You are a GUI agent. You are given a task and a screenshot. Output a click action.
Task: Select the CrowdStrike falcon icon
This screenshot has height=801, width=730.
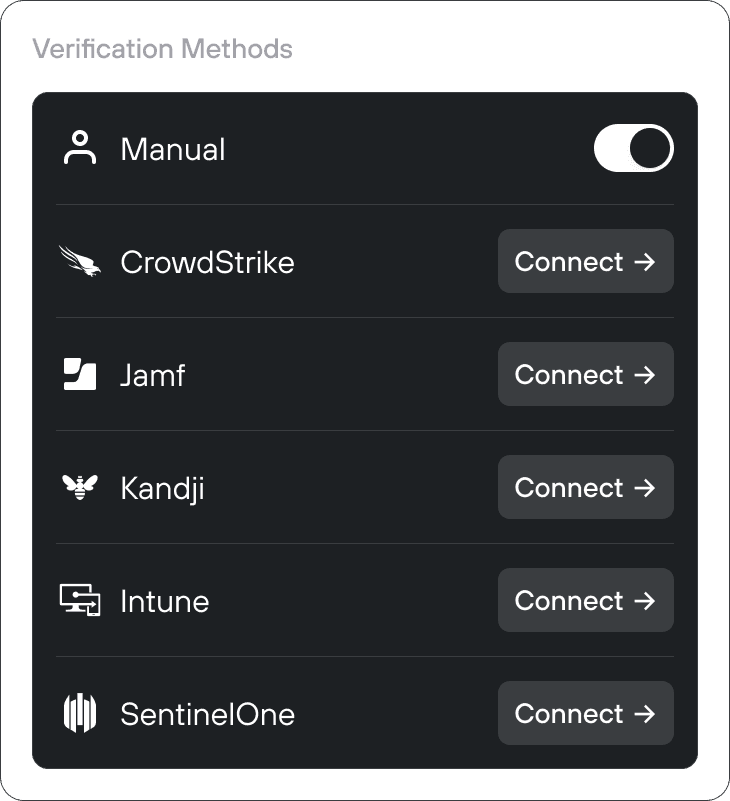point(81,261)
